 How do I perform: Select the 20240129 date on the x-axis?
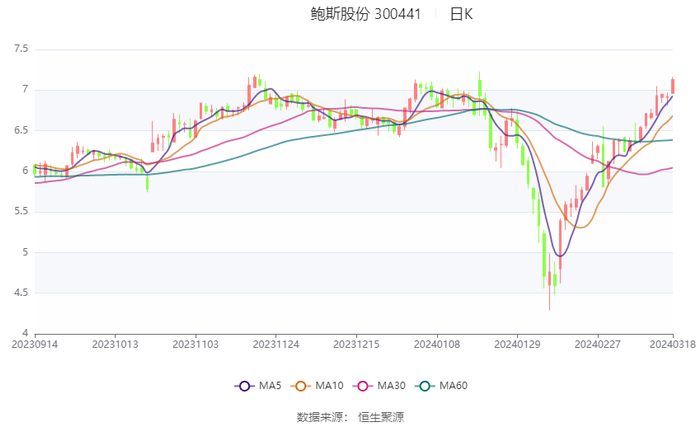(x=518, y=344)
